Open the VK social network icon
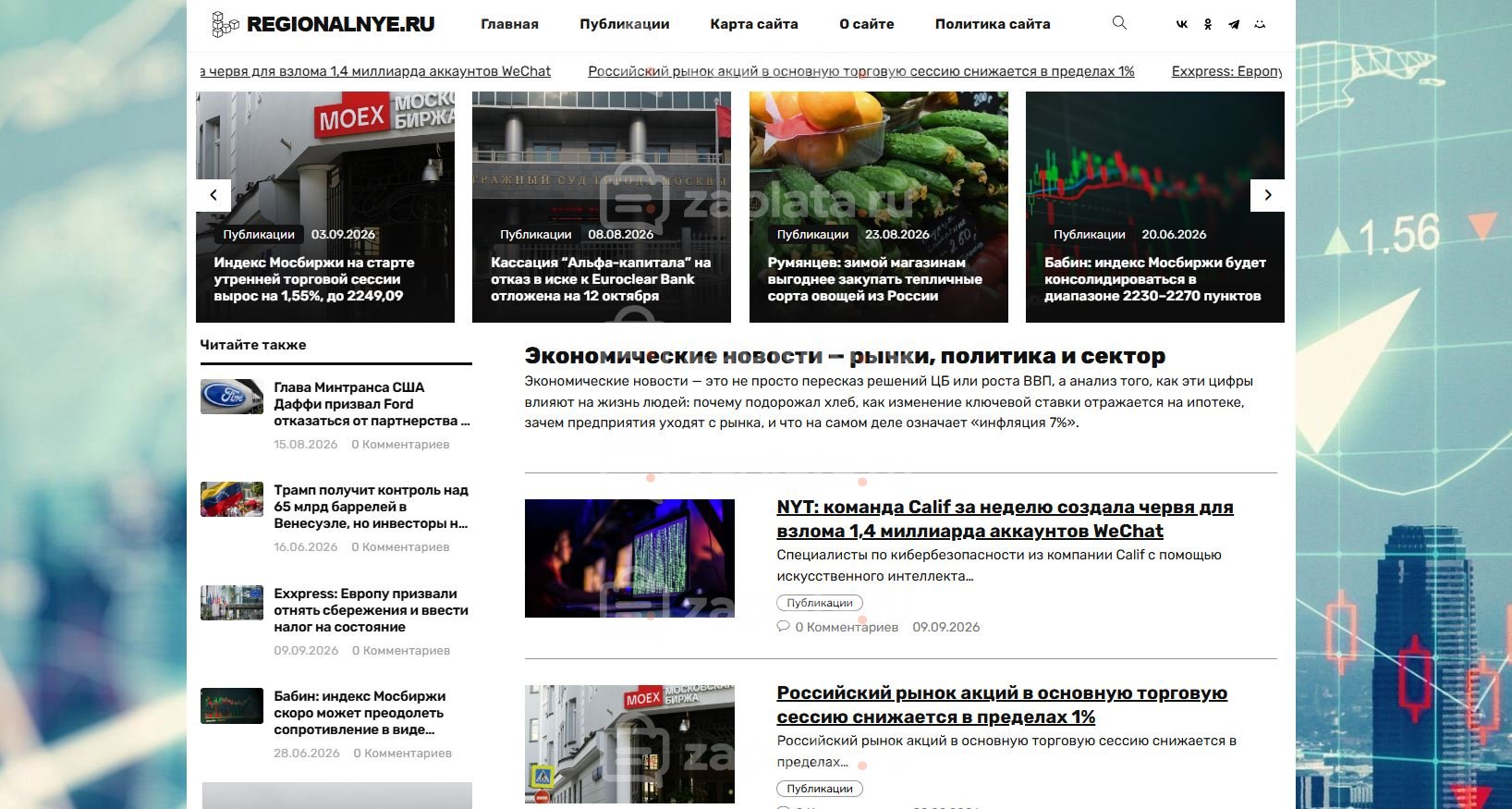1512x809 pixels. point(1181,24)
